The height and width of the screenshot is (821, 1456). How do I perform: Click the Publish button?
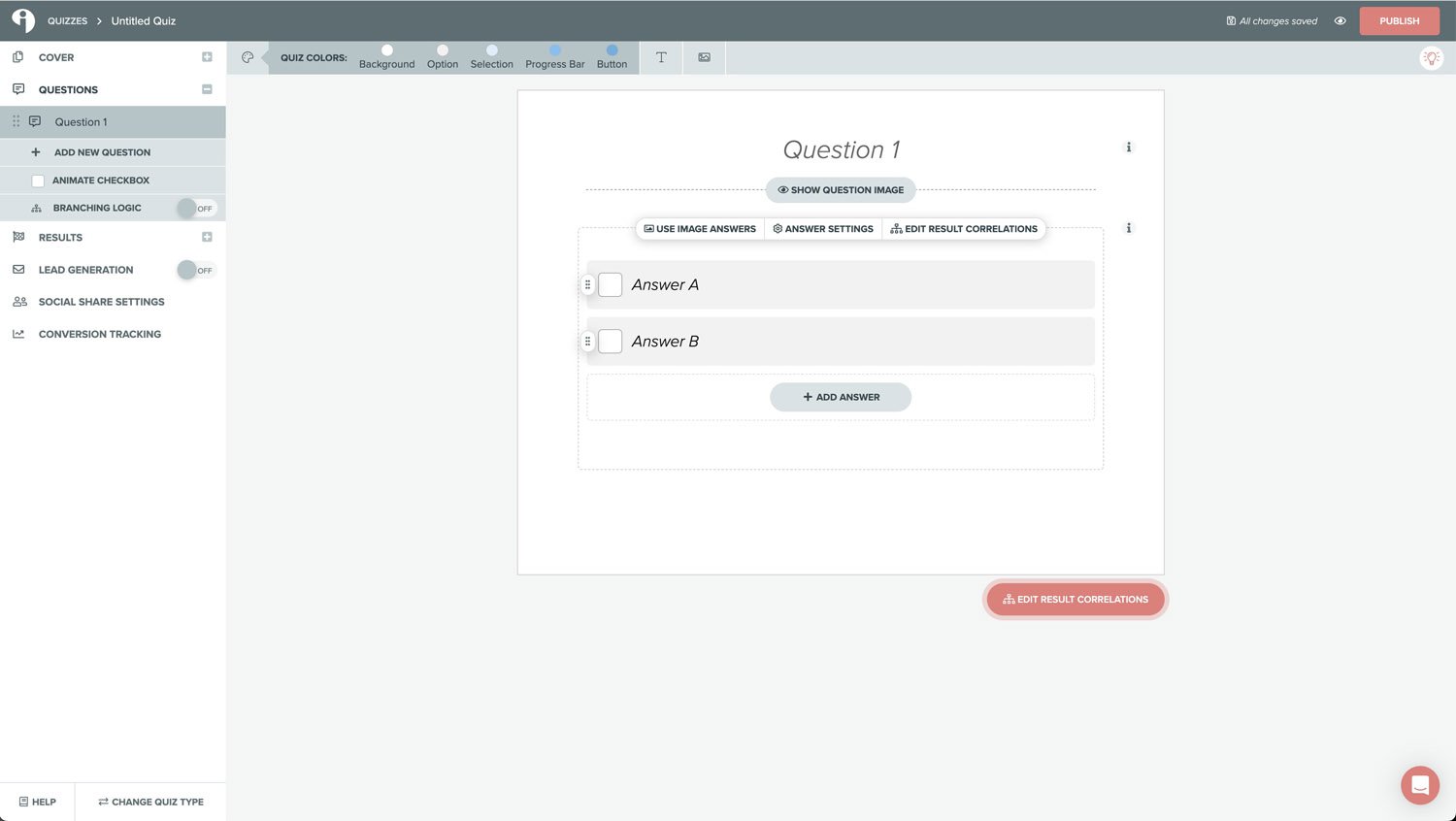click(1399, 20)
